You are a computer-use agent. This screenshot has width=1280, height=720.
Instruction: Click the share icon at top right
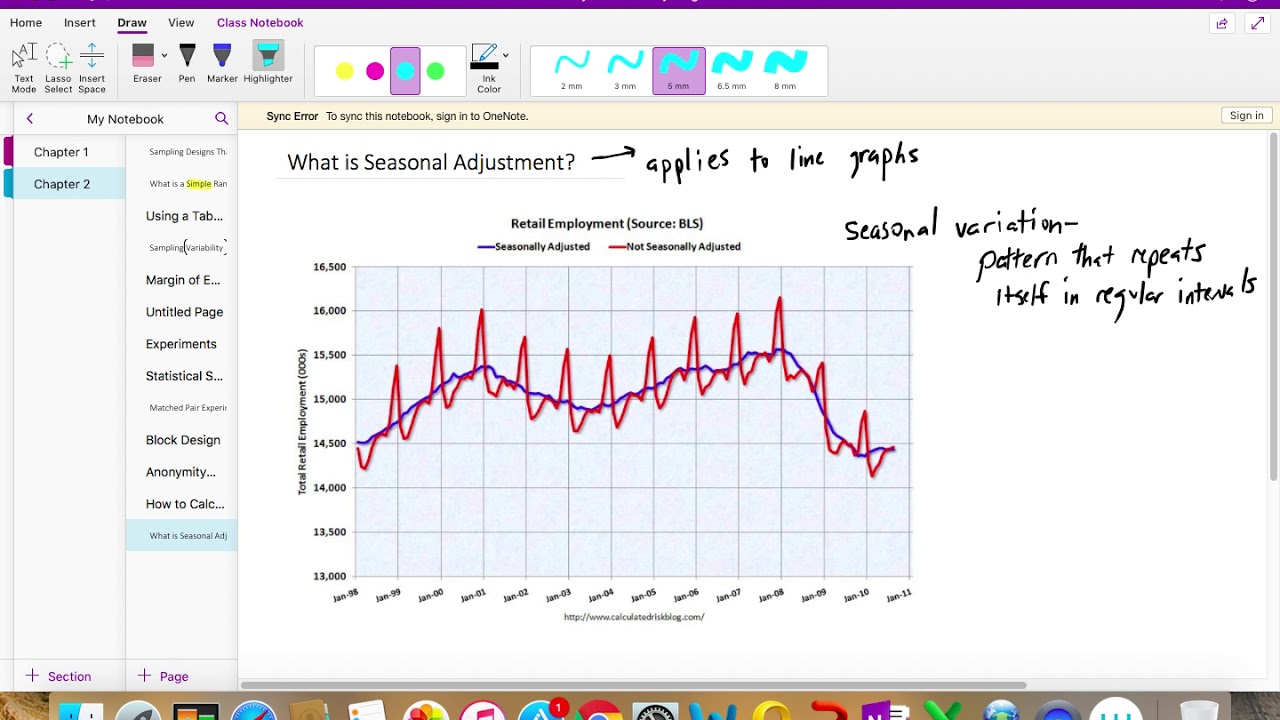coord(1221,23)
